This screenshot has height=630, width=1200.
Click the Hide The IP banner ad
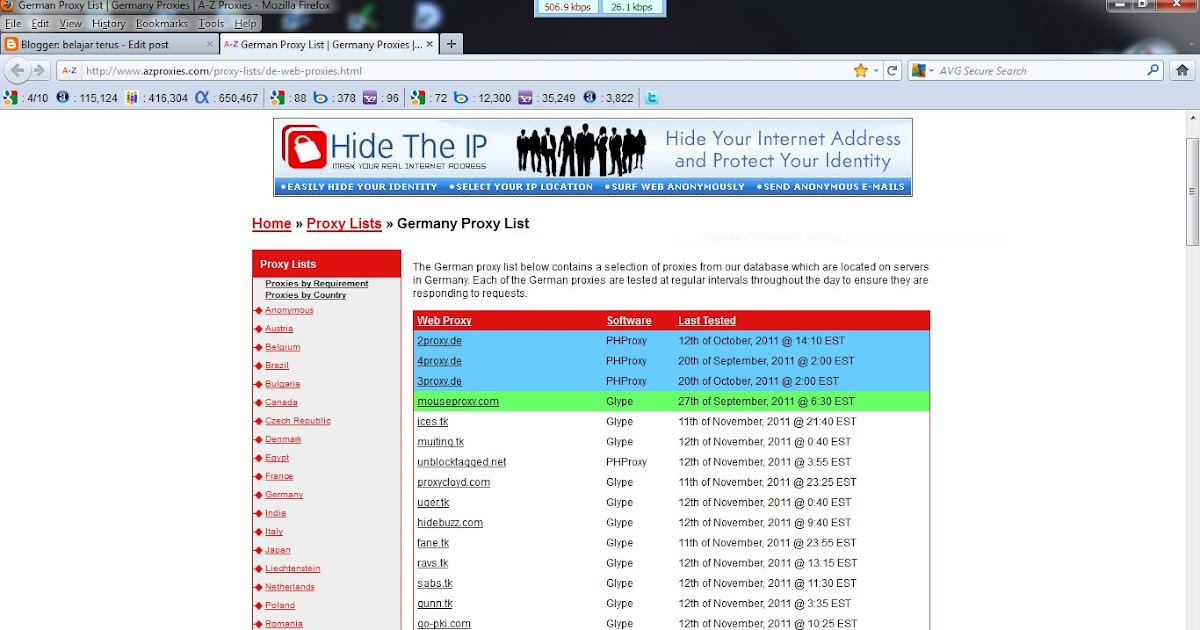point(592,157)
